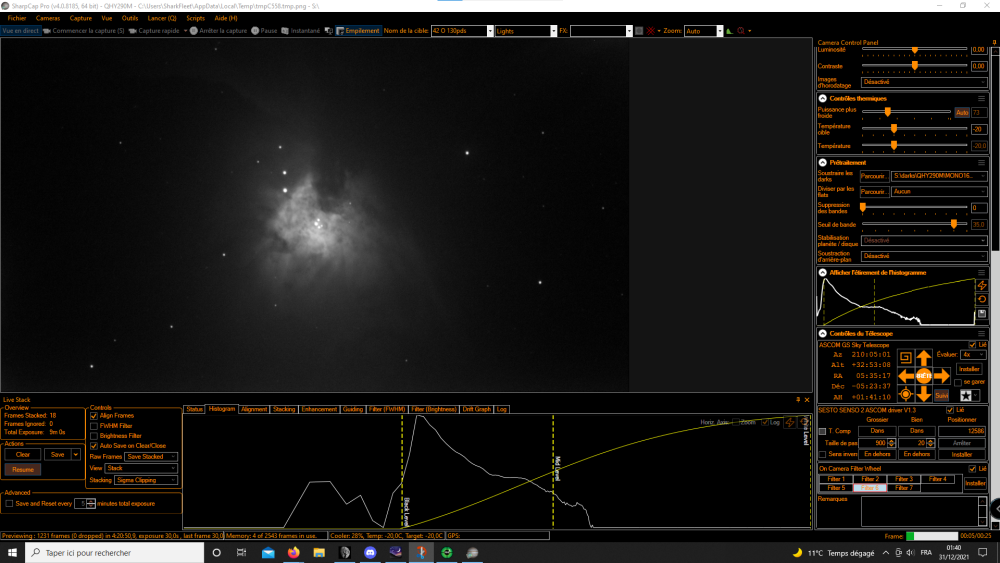Screen dimensions: 1000x563
Task: Slew telescope left with the left arrow
Action: (x=906, y=376)
